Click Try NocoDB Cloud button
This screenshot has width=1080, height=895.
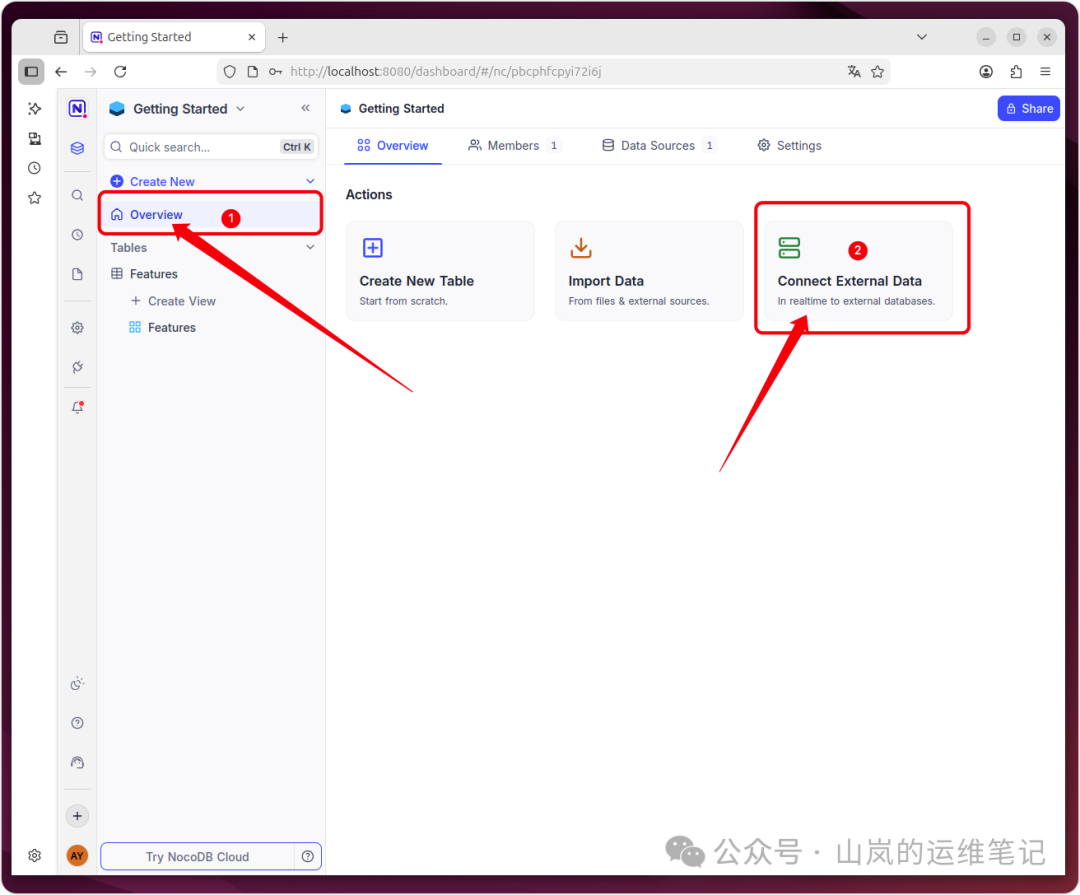pos(197,856)
